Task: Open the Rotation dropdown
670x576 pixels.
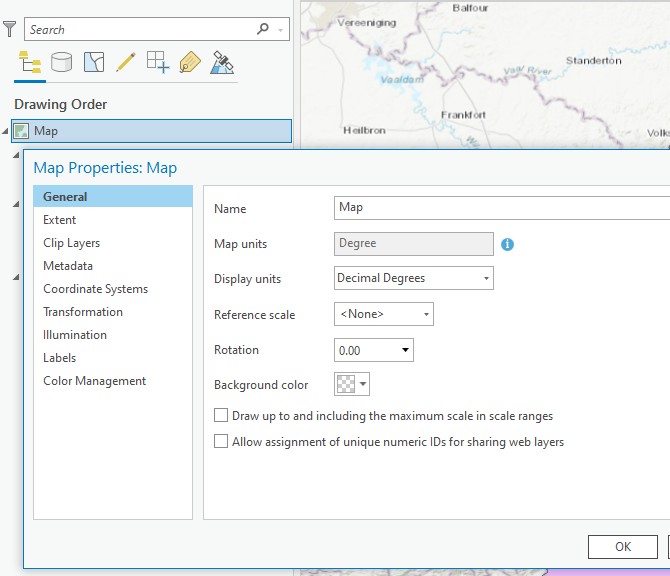Action: coord(373,350)
